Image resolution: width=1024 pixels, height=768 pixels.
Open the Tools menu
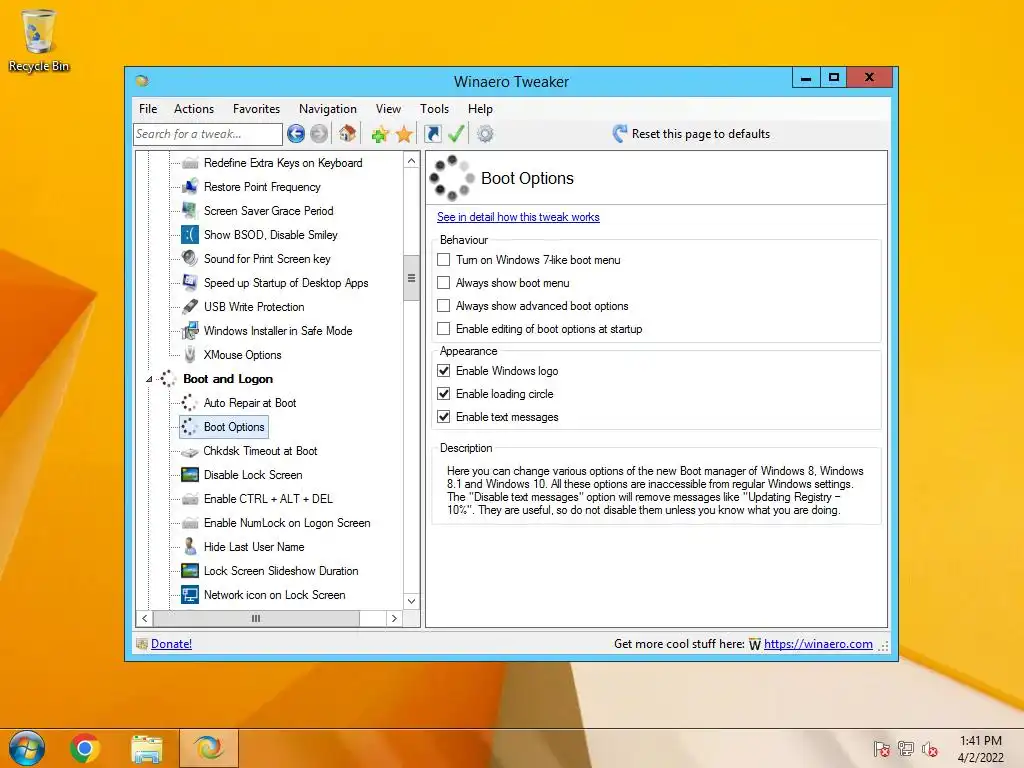pyautogui.click(x=434, y=109)
